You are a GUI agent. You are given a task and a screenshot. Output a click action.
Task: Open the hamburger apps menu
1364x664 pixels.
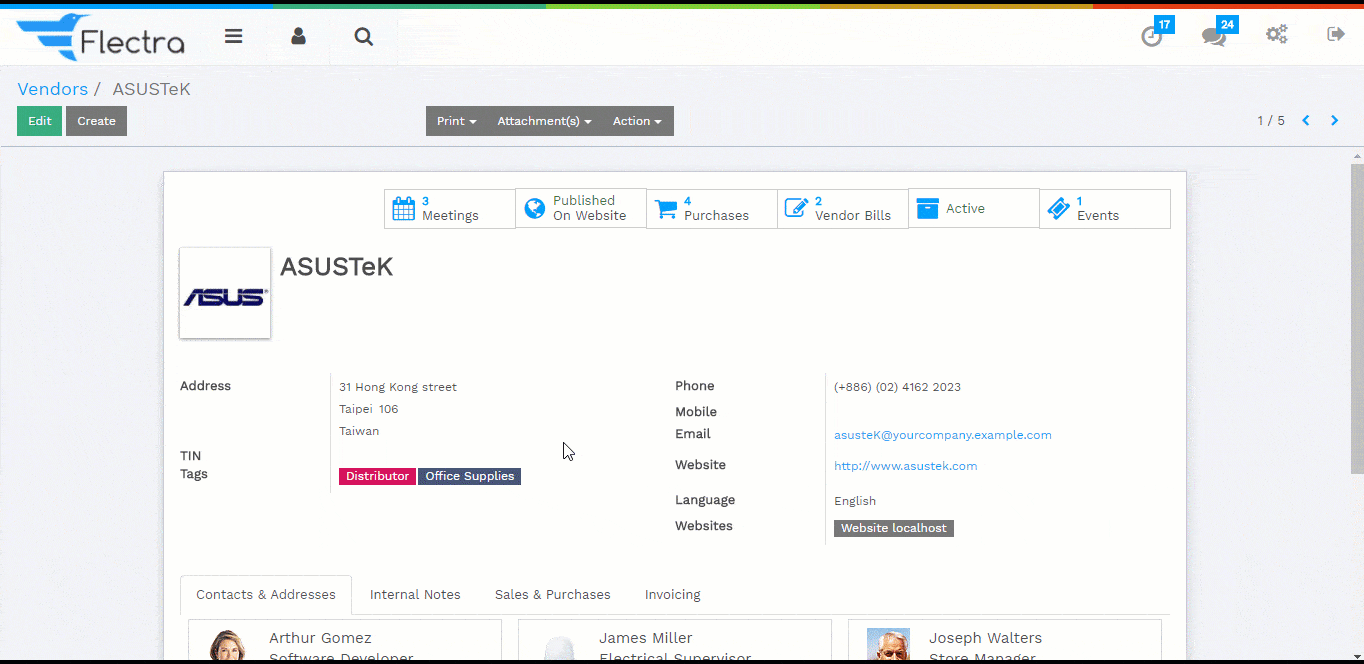point(233,36)
